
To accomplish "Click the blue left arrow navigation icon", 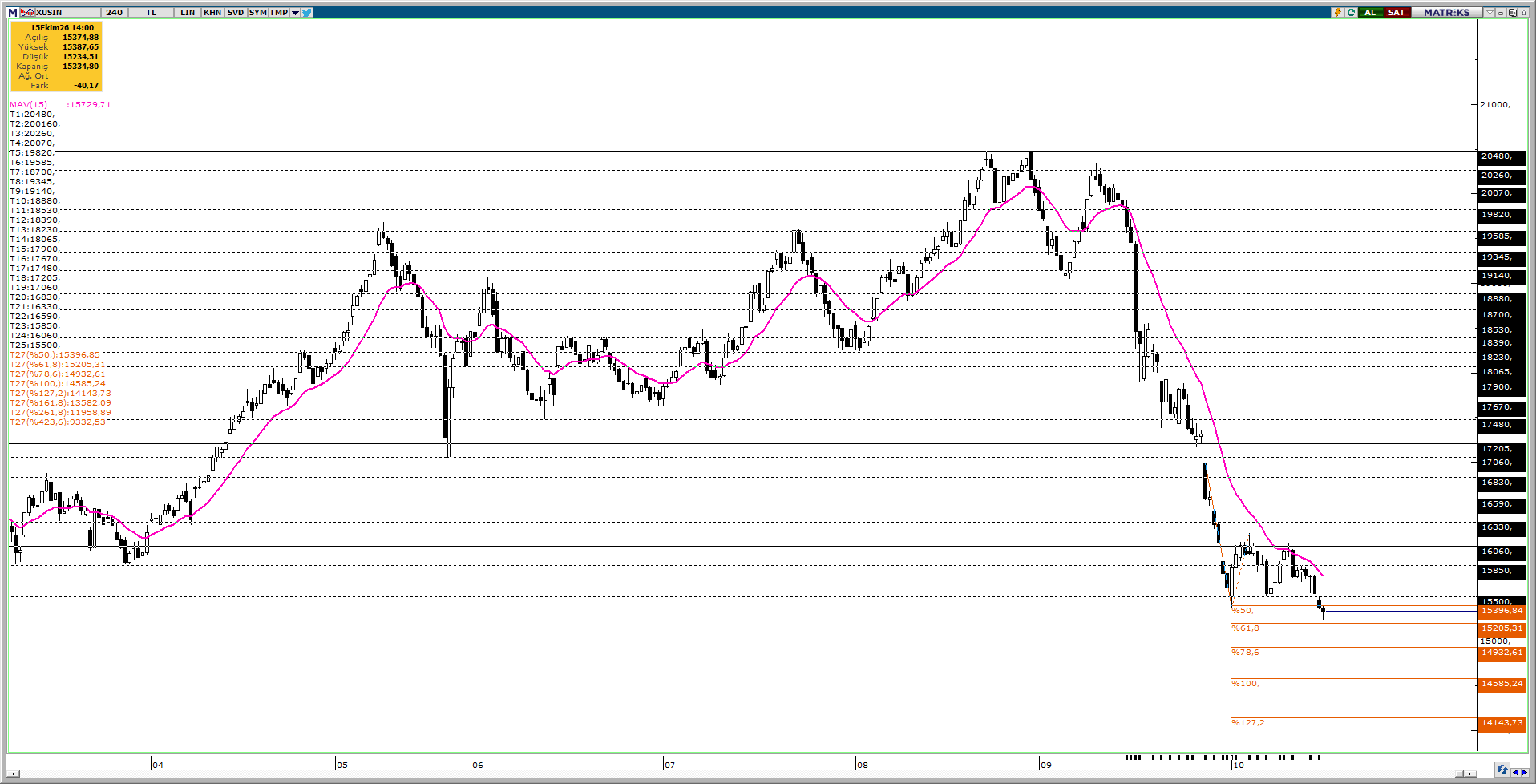I will tap(1515, 772).
